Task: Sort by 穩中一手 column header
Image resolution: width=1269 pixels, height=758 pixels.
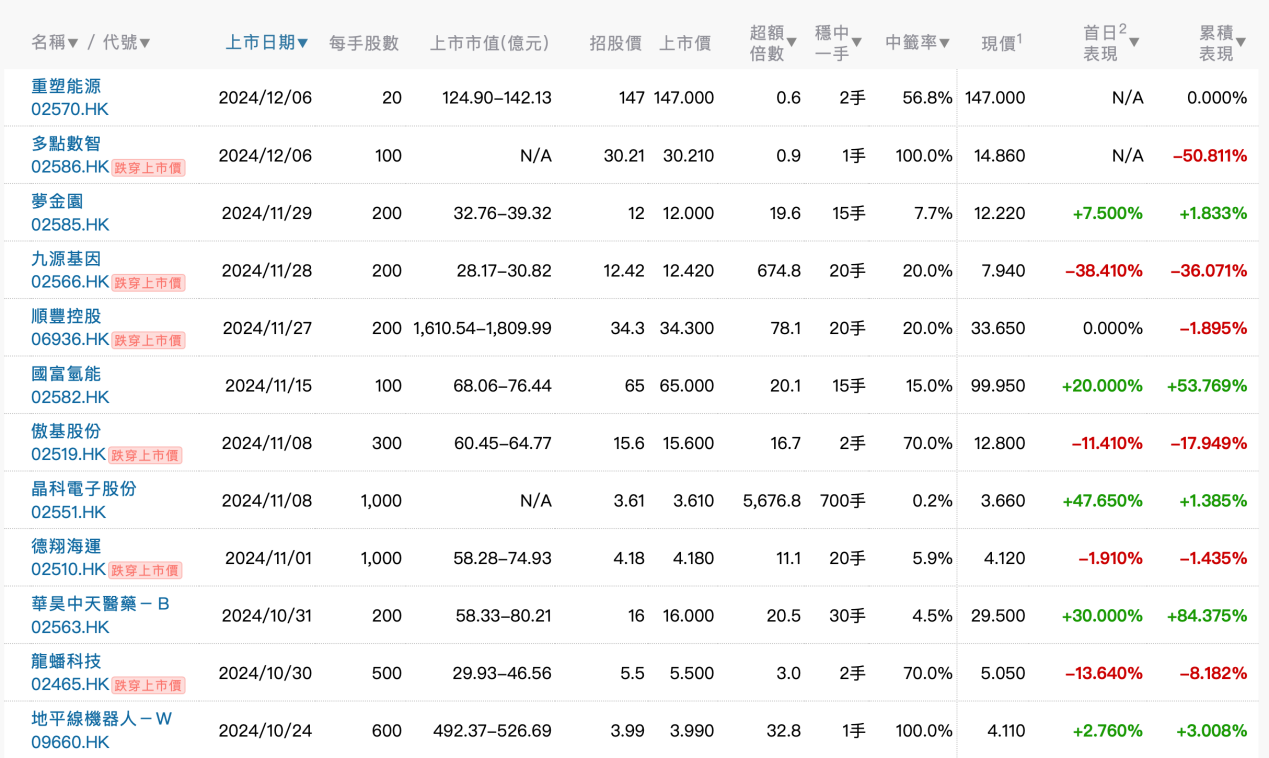Action: pos(838,43)
